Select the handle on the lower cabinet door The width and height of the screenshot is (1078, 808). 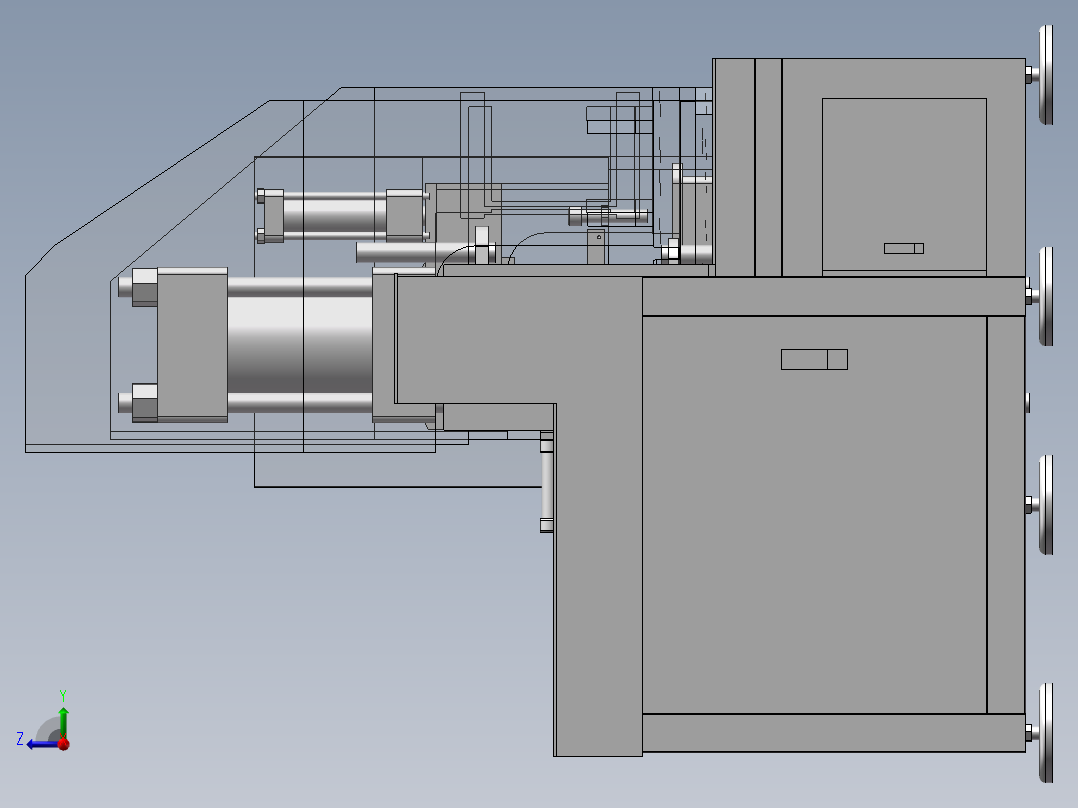point(814,360)
